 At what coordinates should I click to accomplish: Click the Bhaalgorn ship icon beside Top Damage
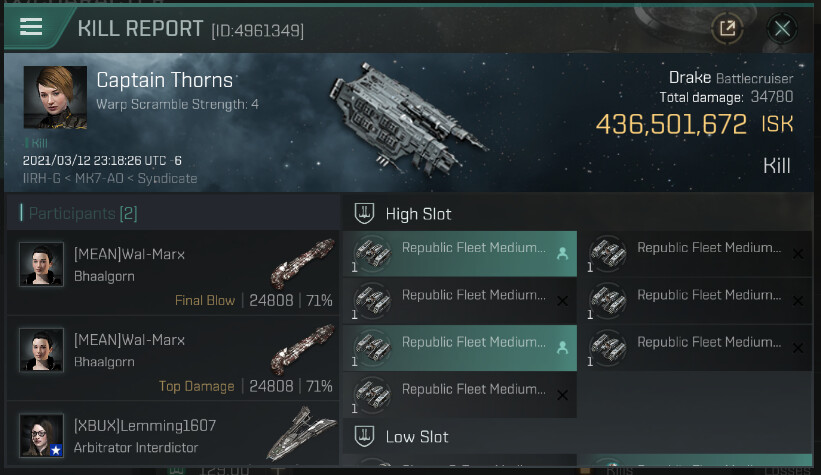(301, 349)
